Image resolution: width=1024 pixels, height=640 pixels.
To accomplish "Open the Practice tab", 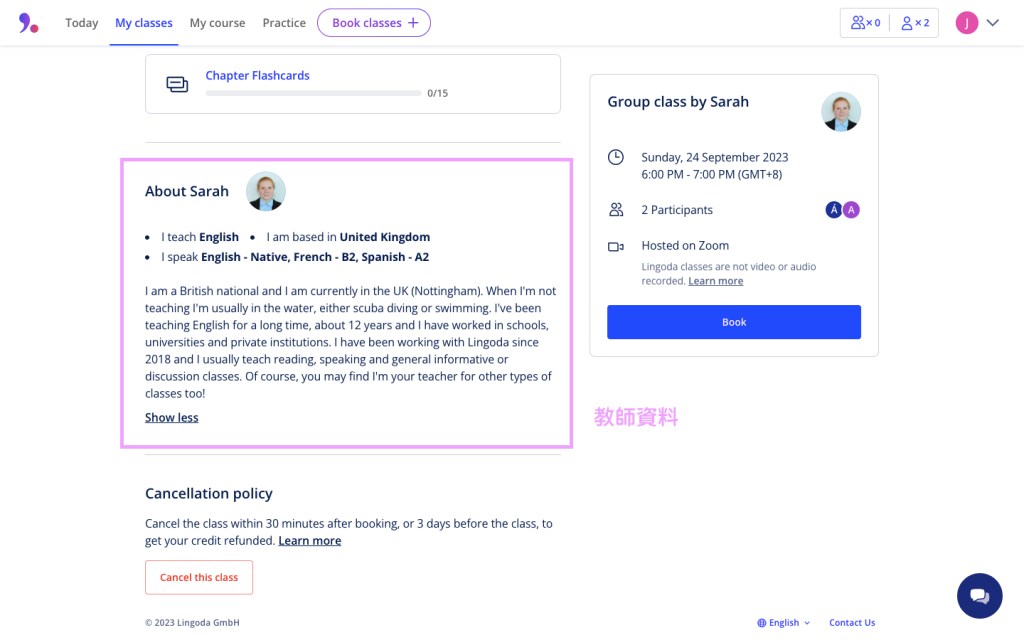I will pos(284,23).
